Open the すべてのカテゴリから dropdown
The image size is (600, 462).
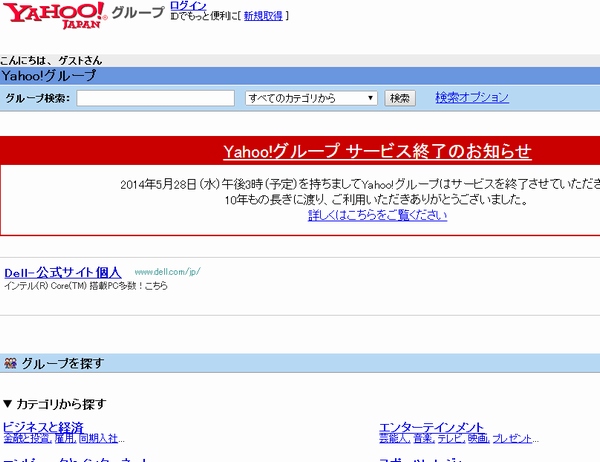[x=311, y=98]
